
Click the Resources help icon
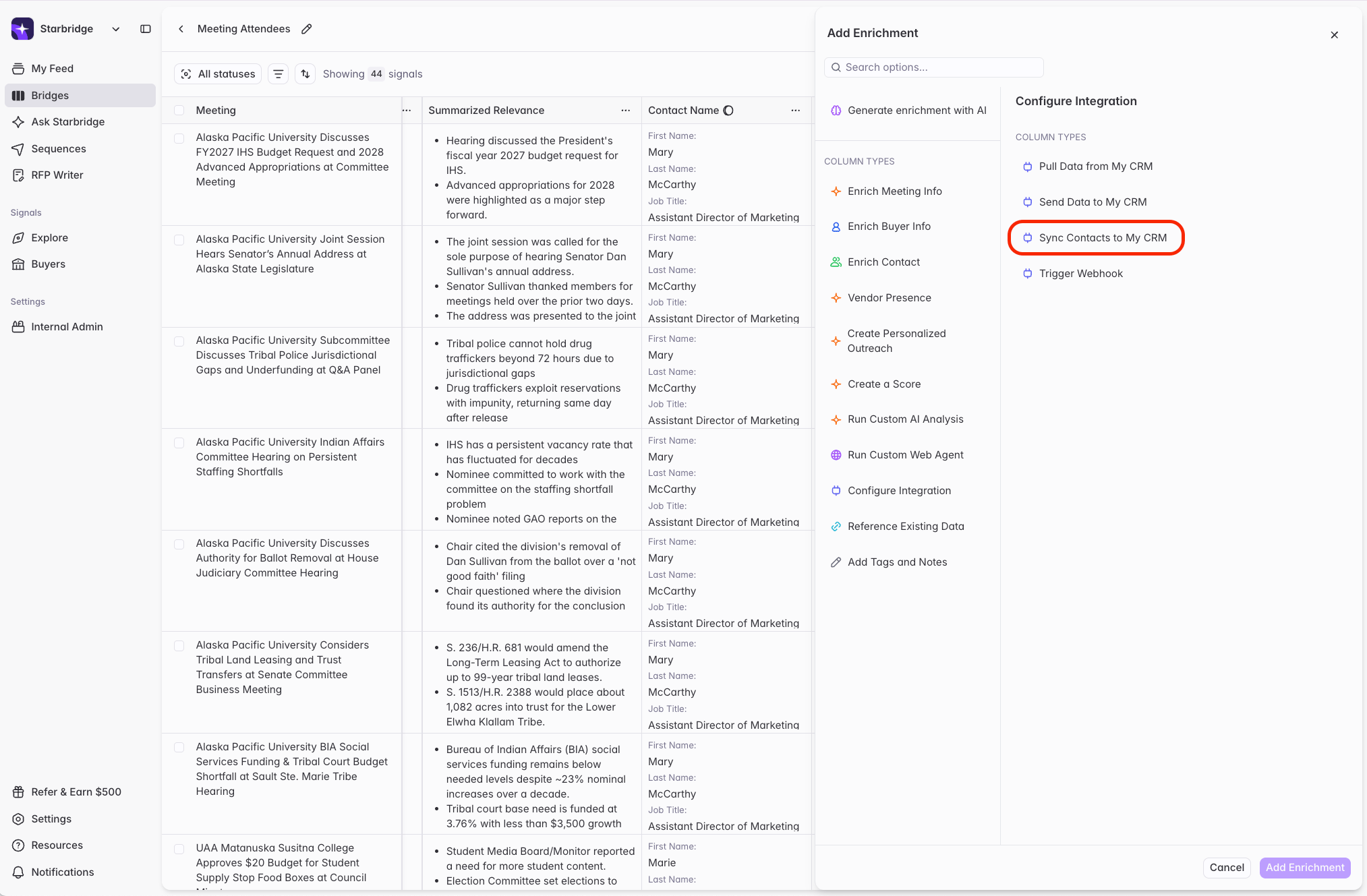[x=19, y=845]
